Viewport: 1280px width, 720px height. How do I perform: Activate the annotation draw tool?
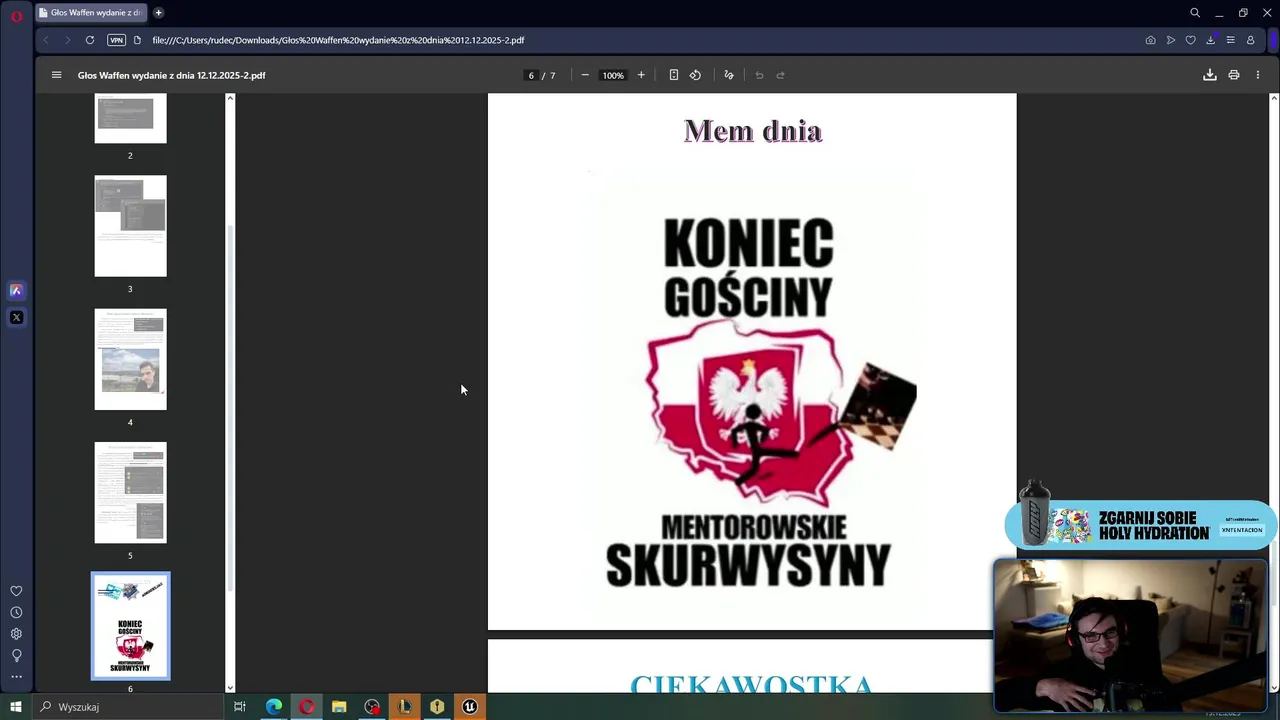click(x=729, y=75)
